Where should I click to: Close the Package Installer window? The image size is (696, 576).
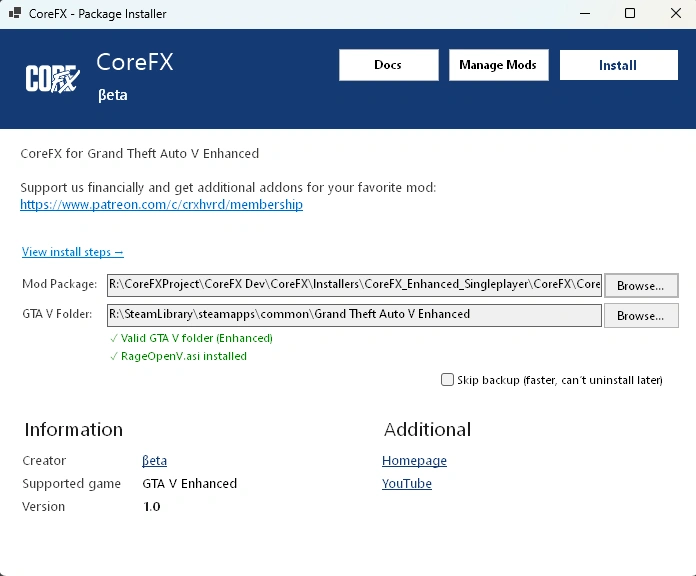tap(676, 13)
